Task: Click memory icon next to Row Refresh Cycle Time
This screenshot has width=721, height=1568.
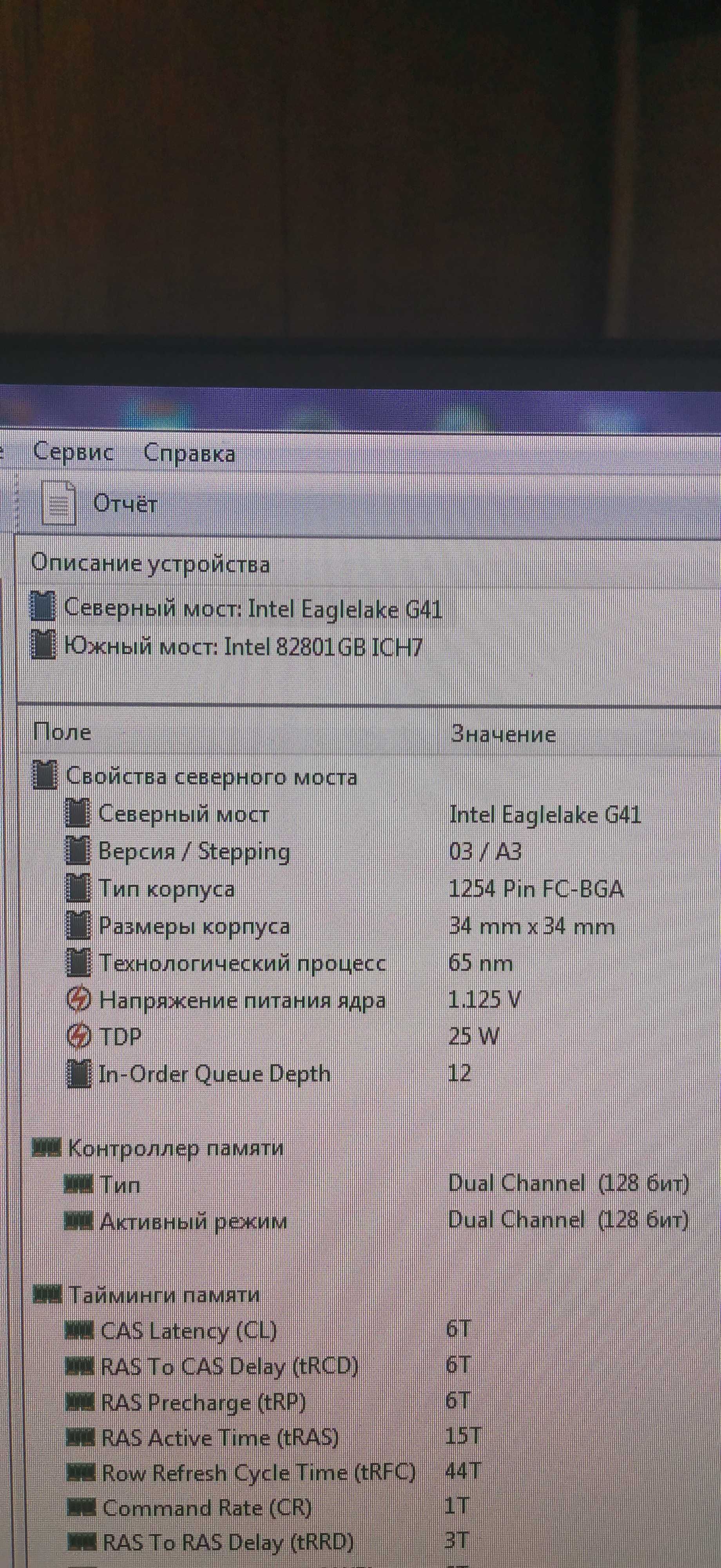Action: point(82,1473)
